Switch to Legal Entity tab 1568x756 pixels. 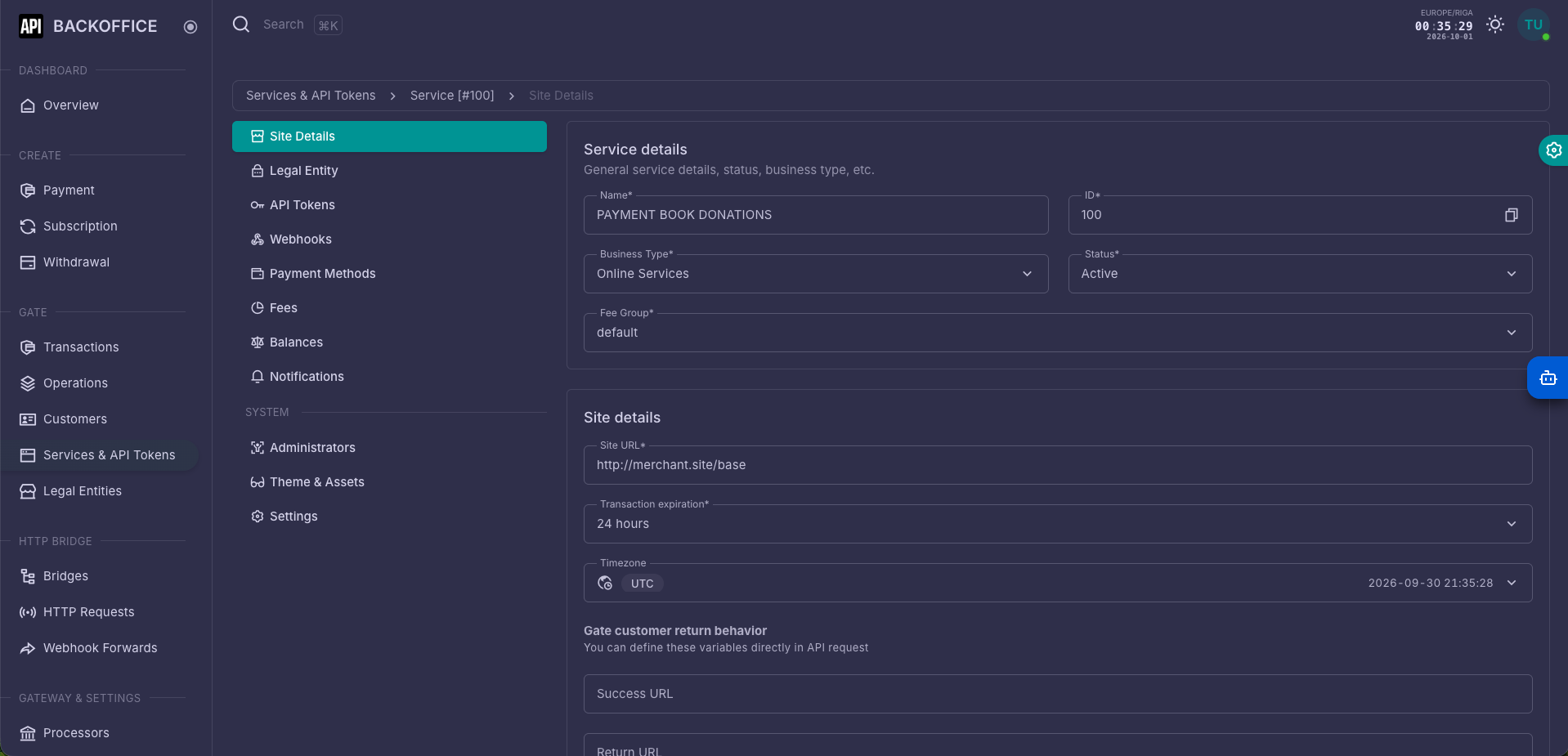tap(389, 171)
